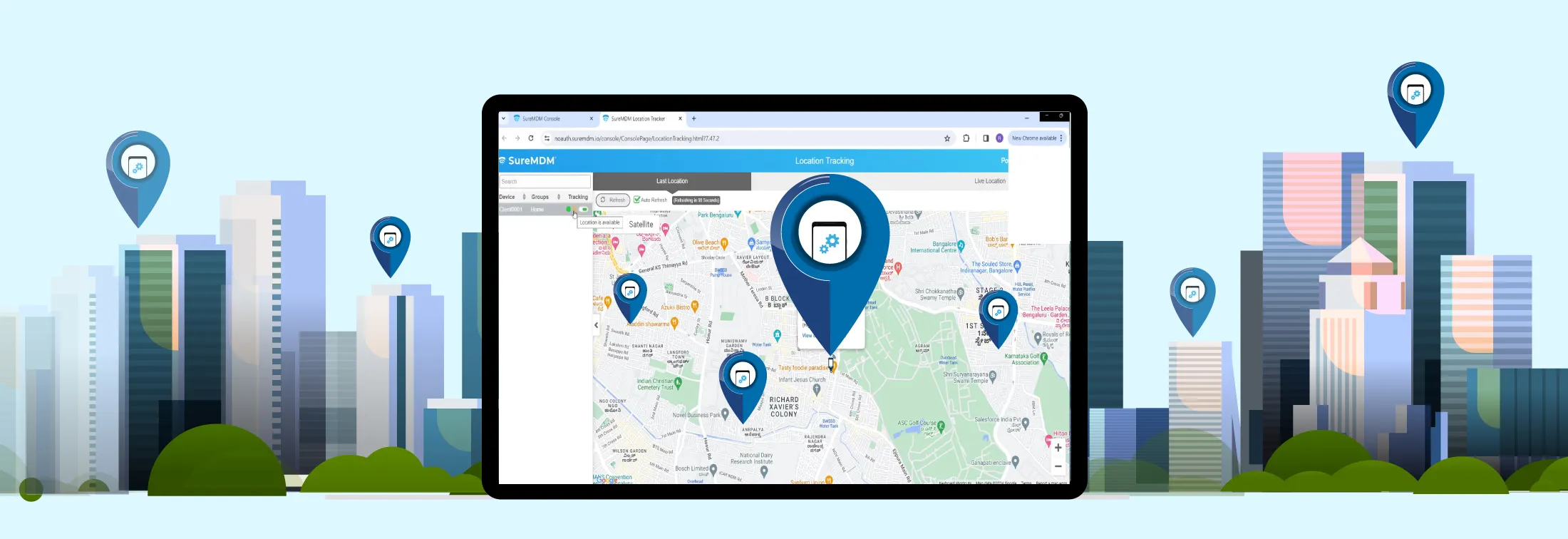Viewport: 1568px width, 539px height.
Task: Click the Indian Christian Cemetery Trust marker
Action: [678, 383]
